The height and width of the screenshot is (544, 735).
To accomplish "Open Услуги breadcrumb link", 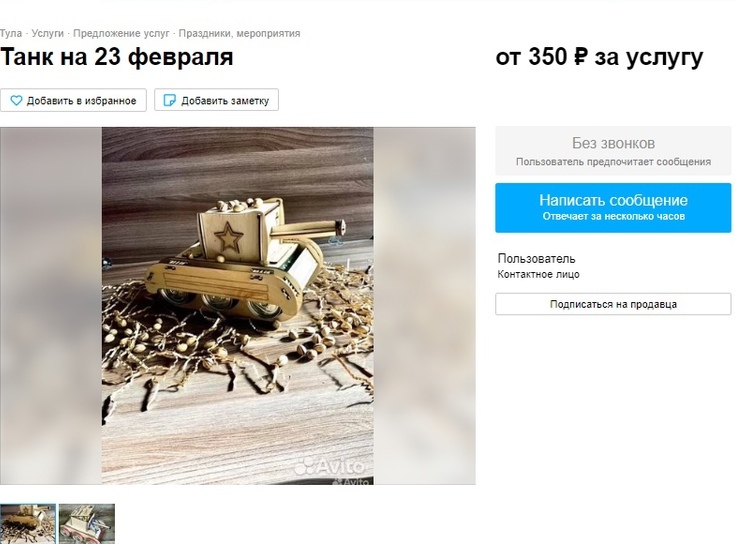I will pyautogui.click(x=47, y=33).
